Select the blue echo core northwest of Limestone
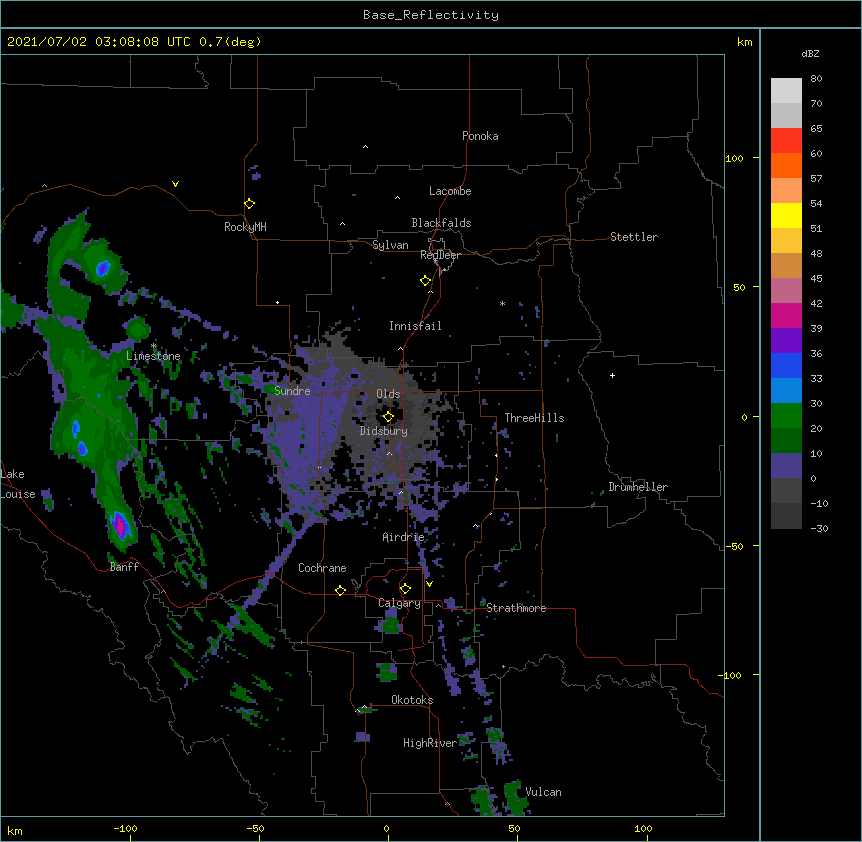 [103, 269]
